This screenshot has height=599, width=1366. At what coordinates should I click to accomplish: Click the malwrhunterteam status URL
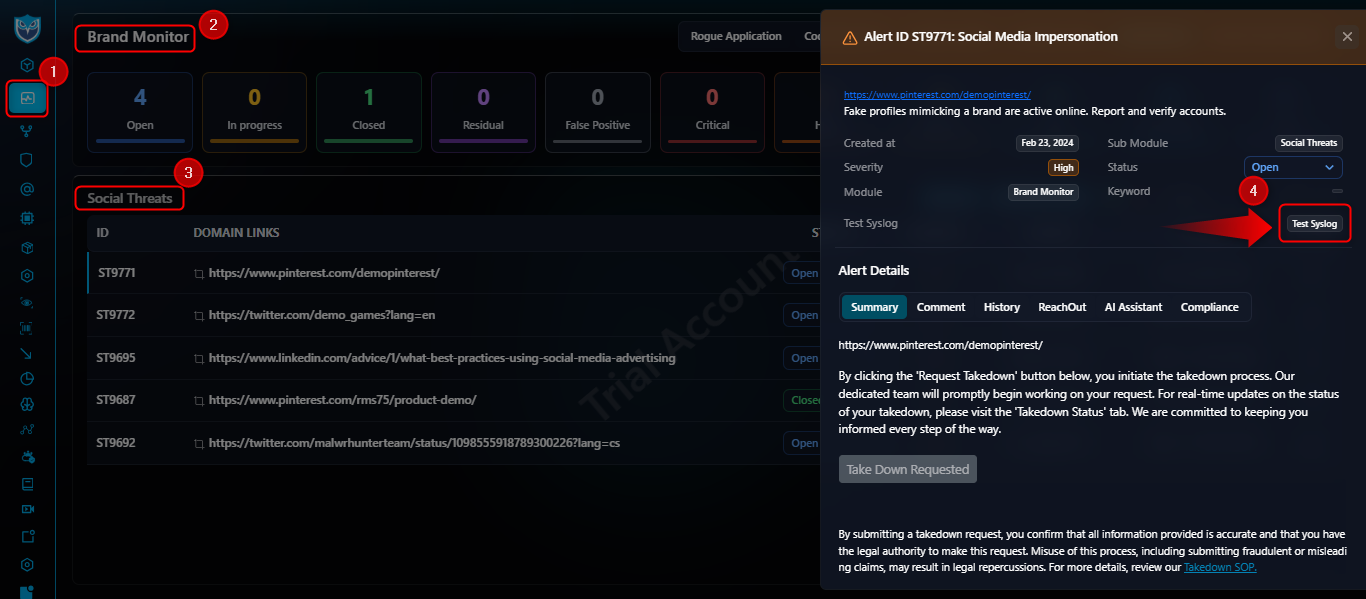click(x=414, y=442)
